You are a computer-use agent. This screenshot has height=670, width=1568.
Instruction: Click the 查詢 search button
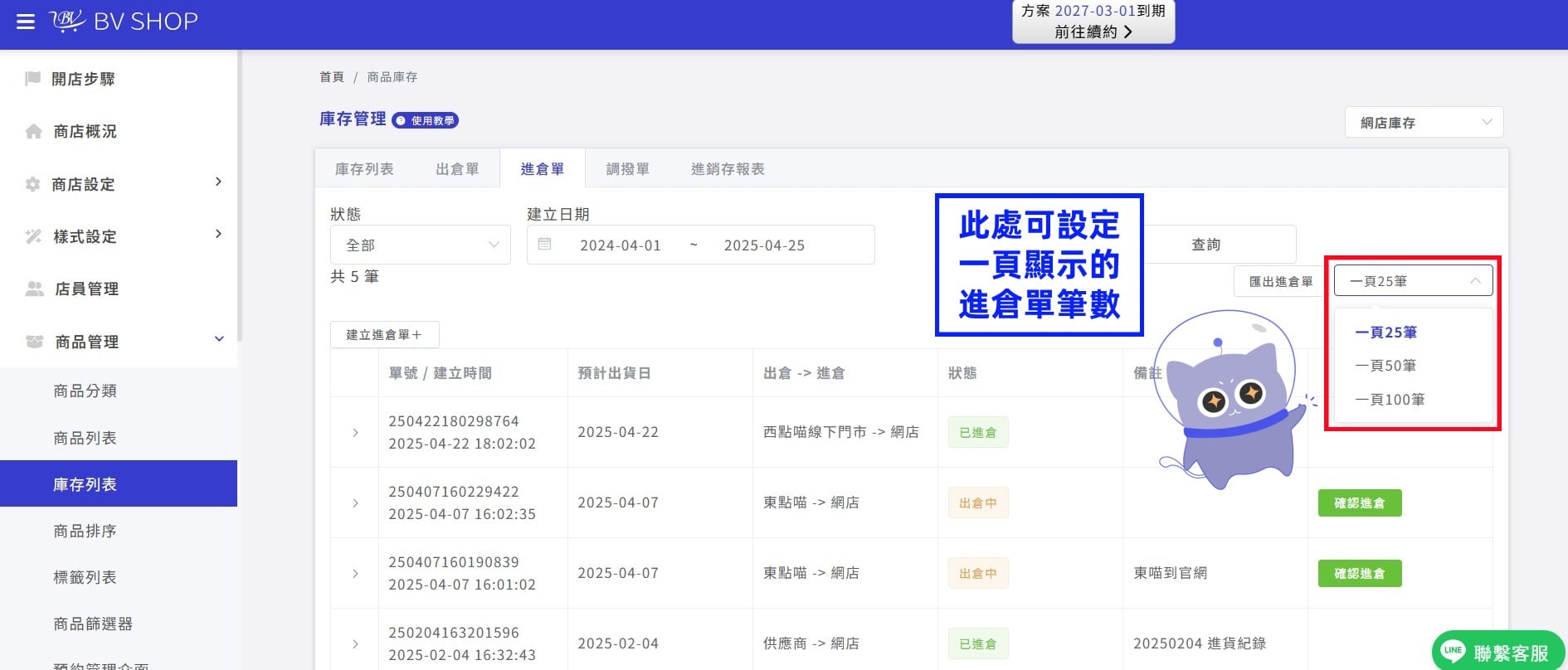tap(1206, 245)
